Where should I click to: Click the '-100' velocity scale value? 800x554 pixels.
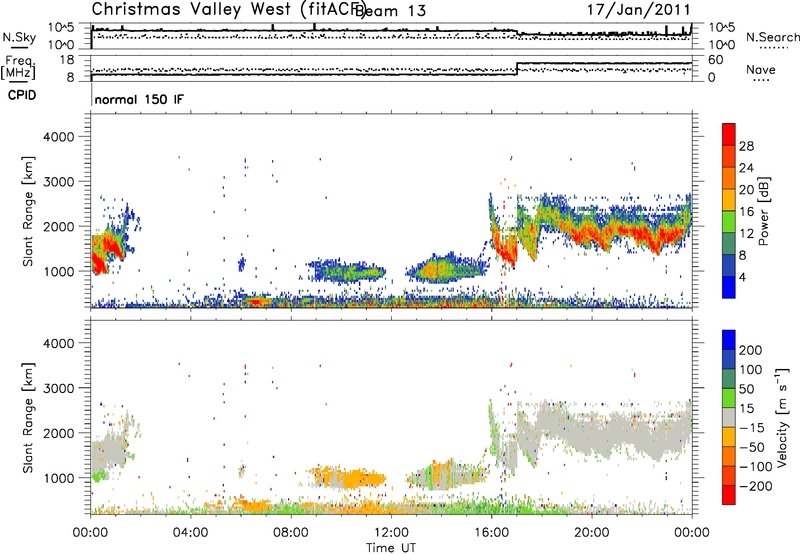755,467
